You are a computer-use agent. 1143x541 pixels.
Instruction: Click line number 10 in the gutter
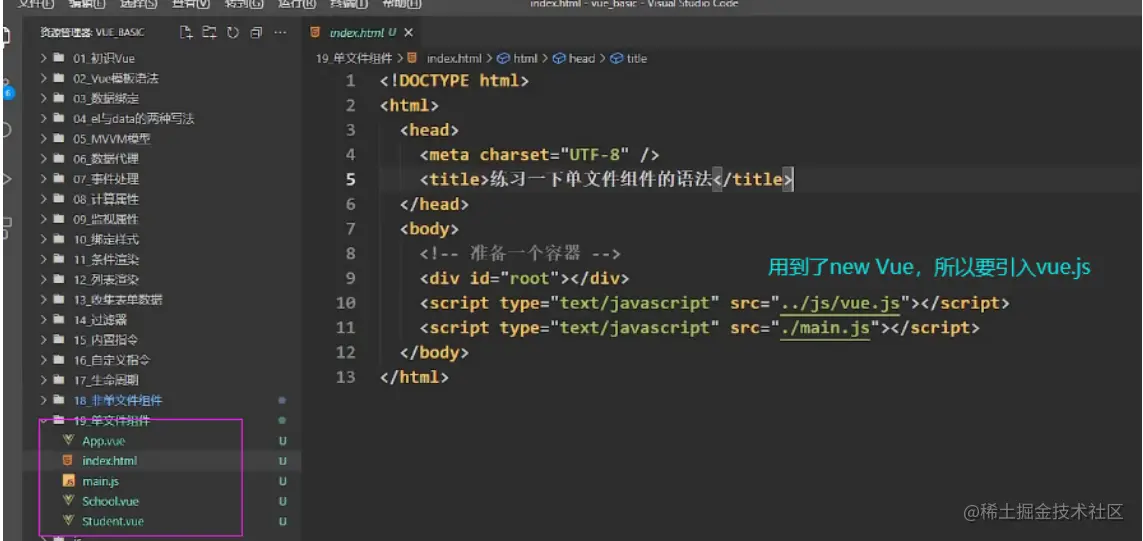[346, 303]
